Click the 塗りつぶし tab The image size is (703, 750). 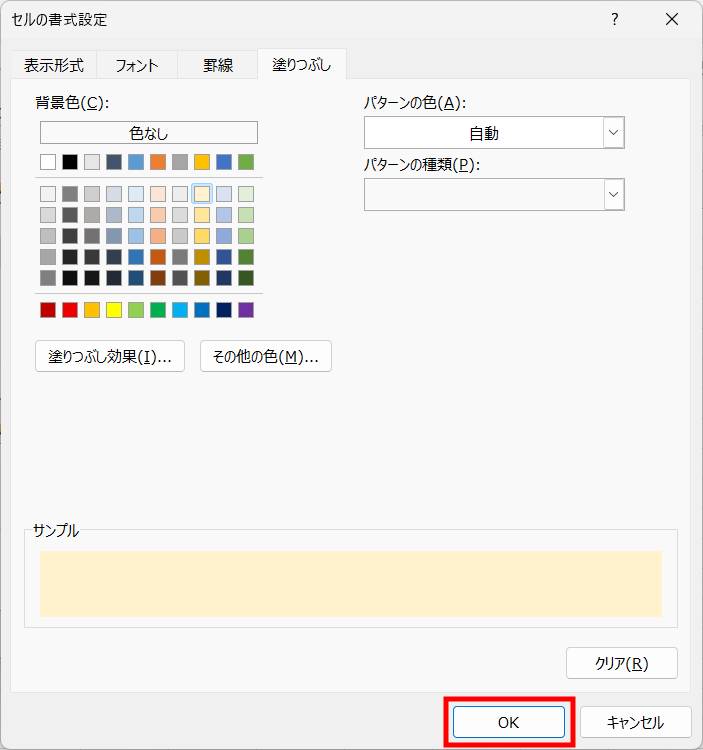302,64
